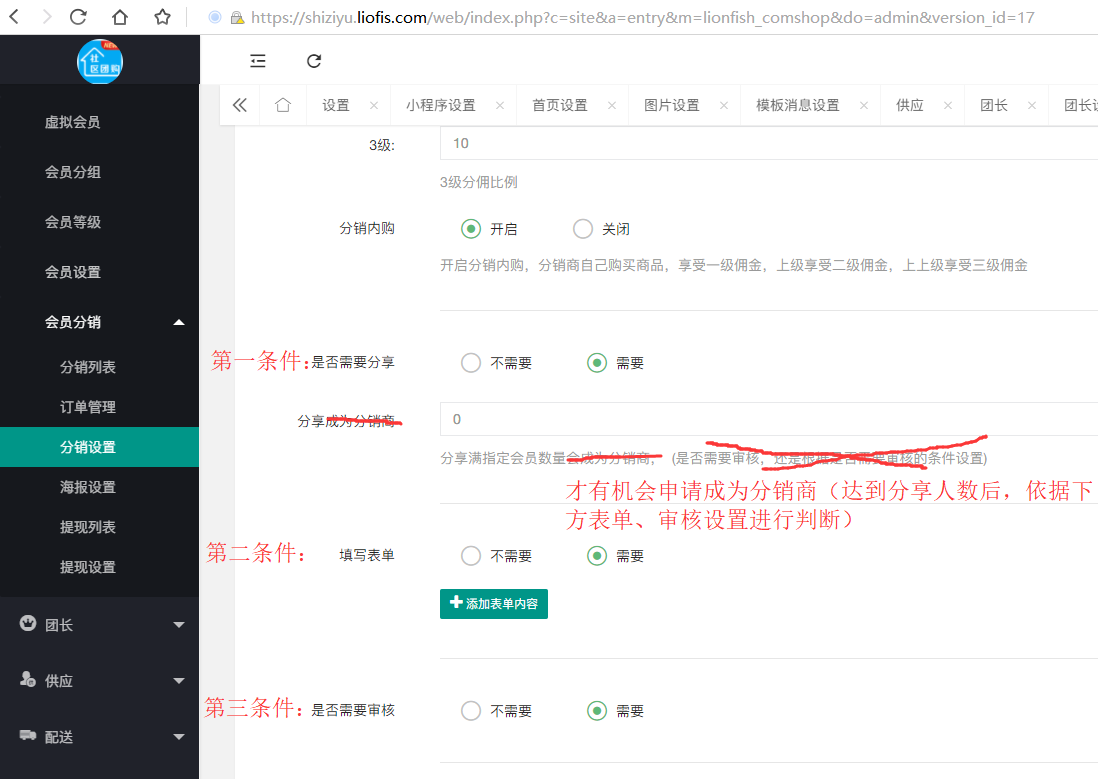Close the 小程序设置 tab
This screenshot has width=1098, height=779.
click(x=500, y=105)
